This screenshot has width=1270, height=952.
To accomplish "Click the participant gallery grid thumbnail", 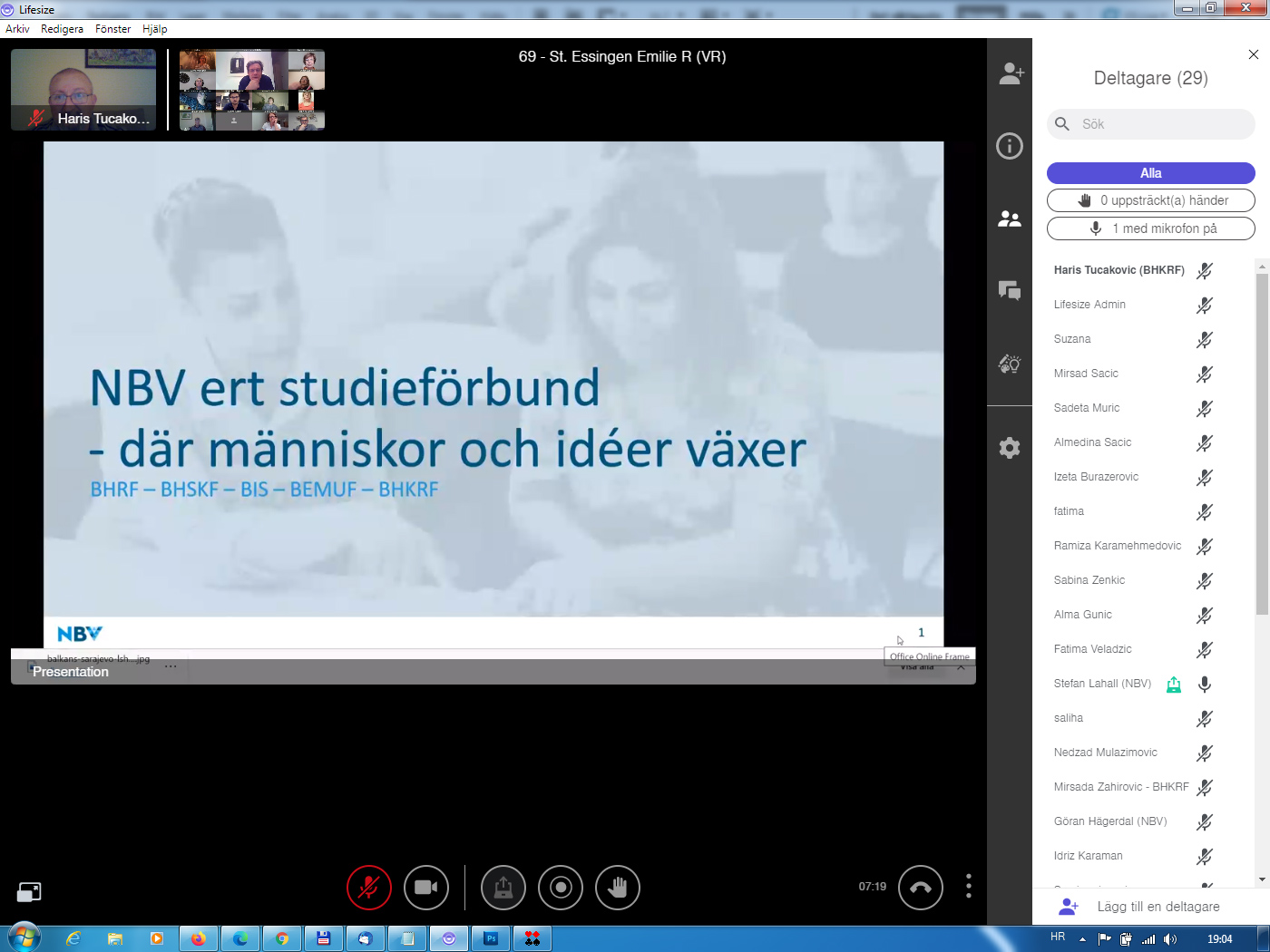I will point(252,90).
